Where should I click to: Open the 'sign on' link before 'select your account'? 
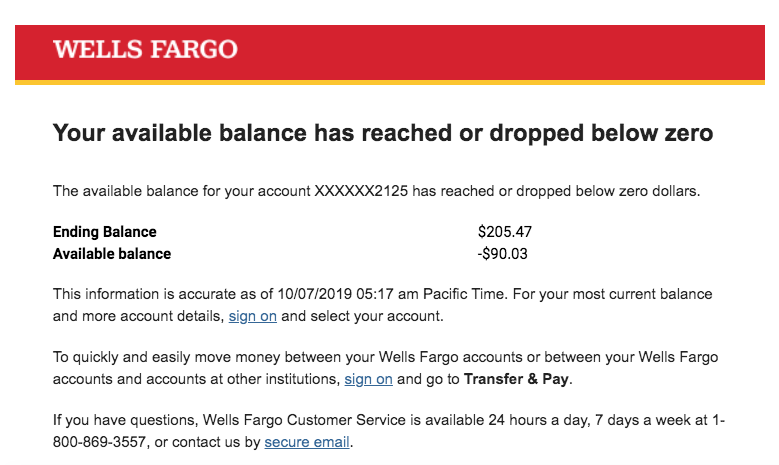tap(252, 316)
